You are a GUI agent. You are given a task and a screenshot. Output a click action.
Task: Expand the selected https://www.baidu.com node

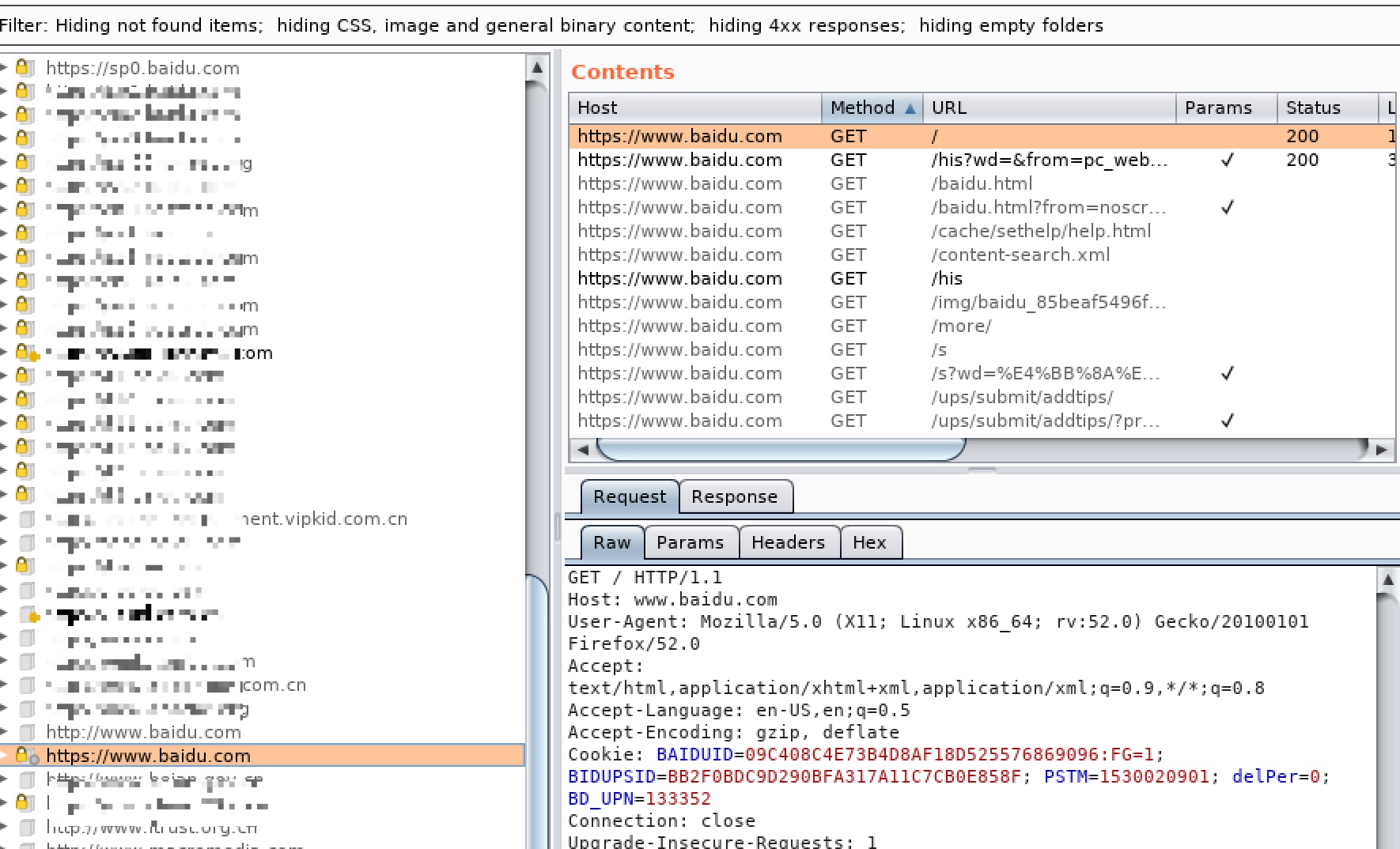[5, 756]
